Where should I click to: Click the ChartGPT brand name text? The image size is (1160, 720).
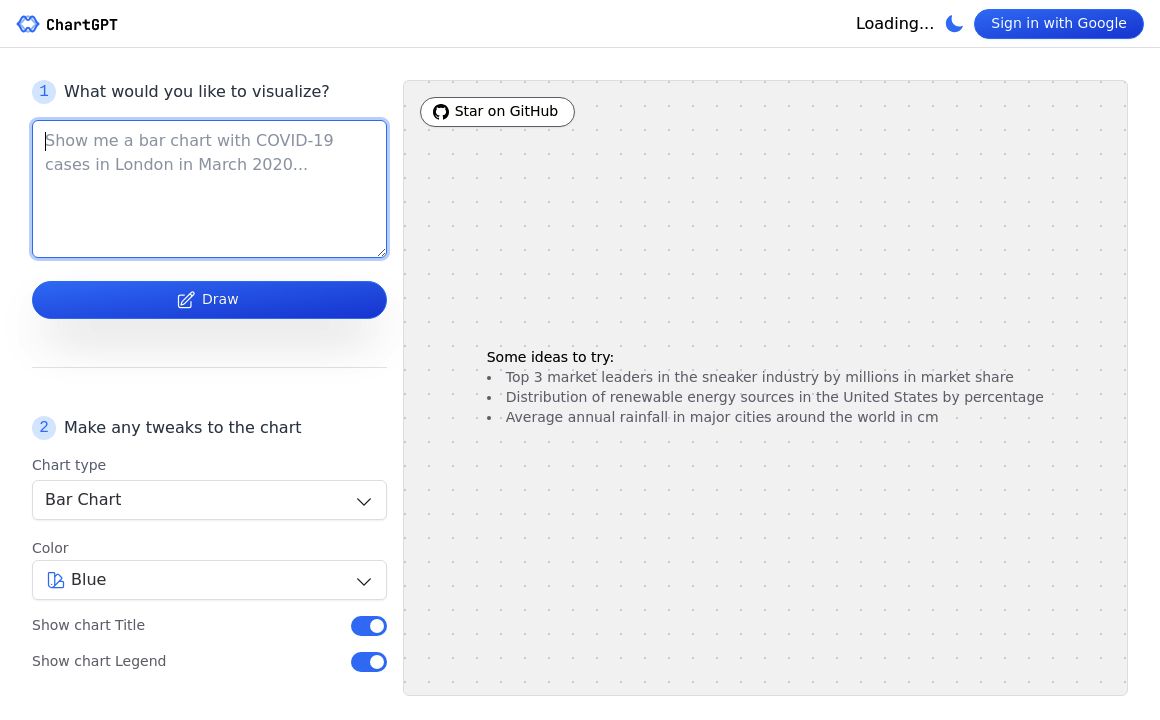click(x=82, y=25)
